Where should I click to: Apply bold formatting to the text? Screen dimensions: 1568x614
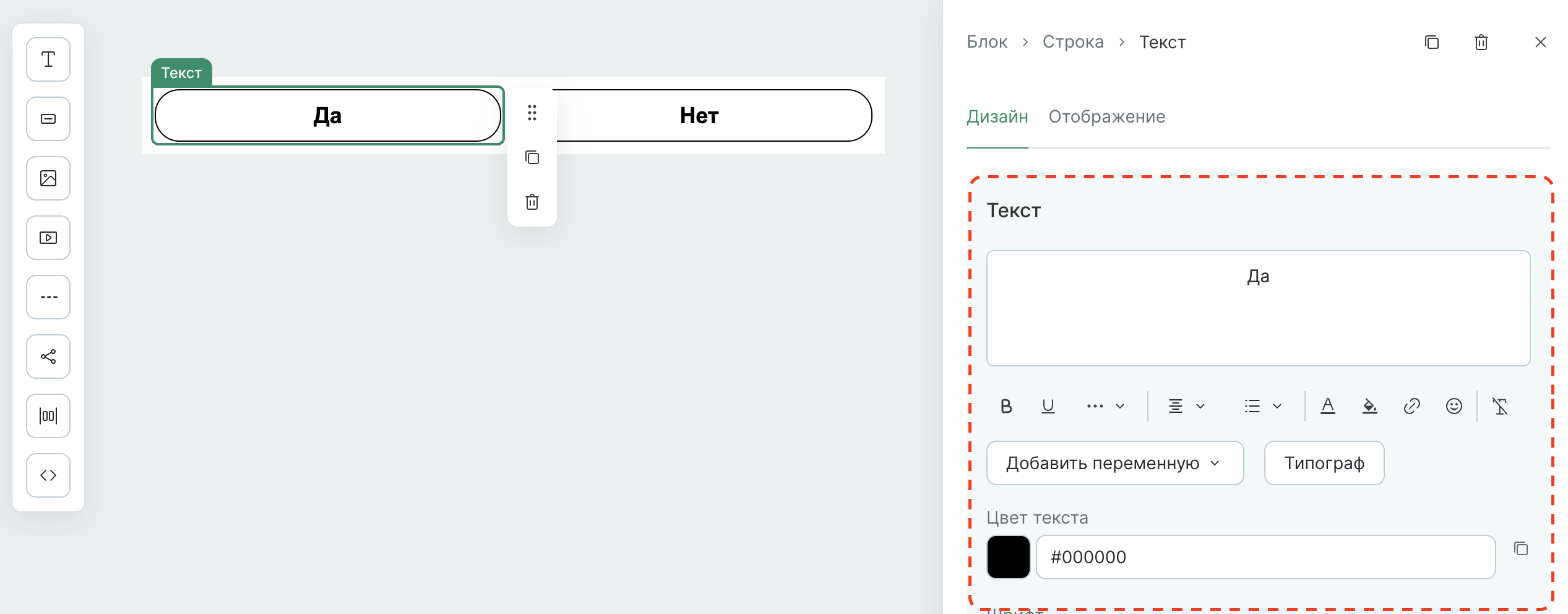[x=1006, y=406]
